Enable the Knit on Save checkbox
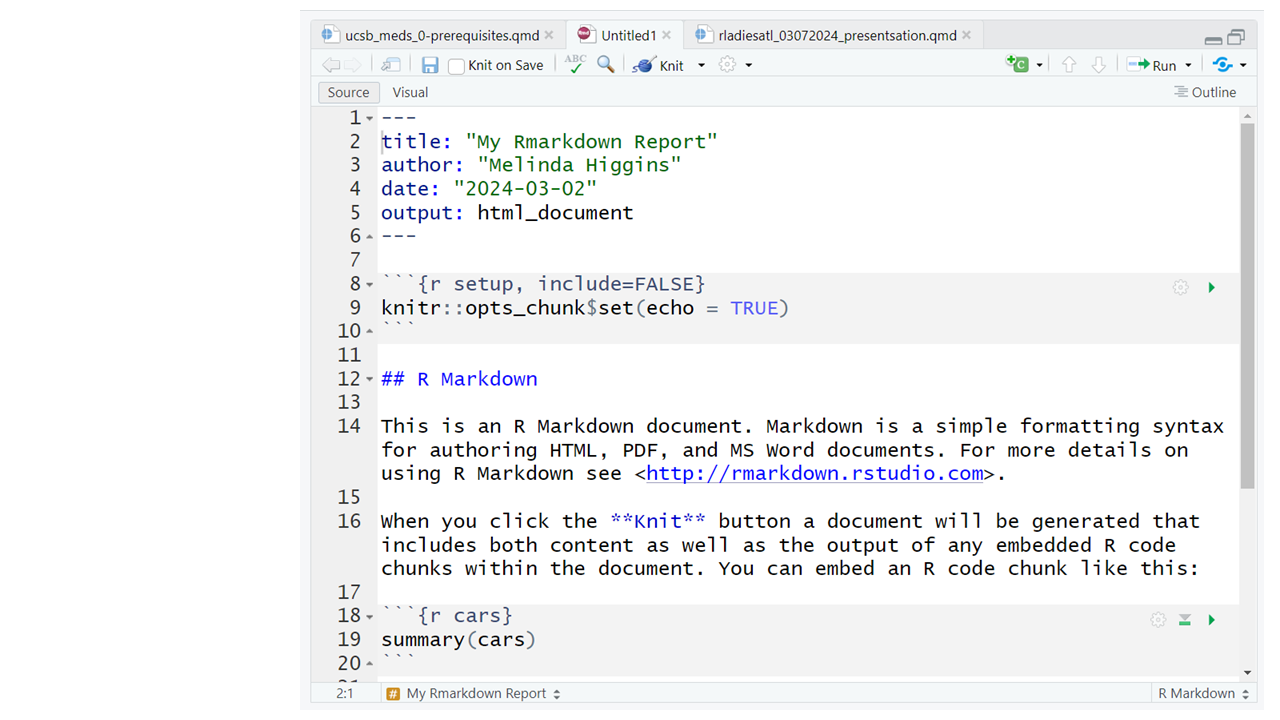This screenshot has height=720, width=1280. (456, 66)
